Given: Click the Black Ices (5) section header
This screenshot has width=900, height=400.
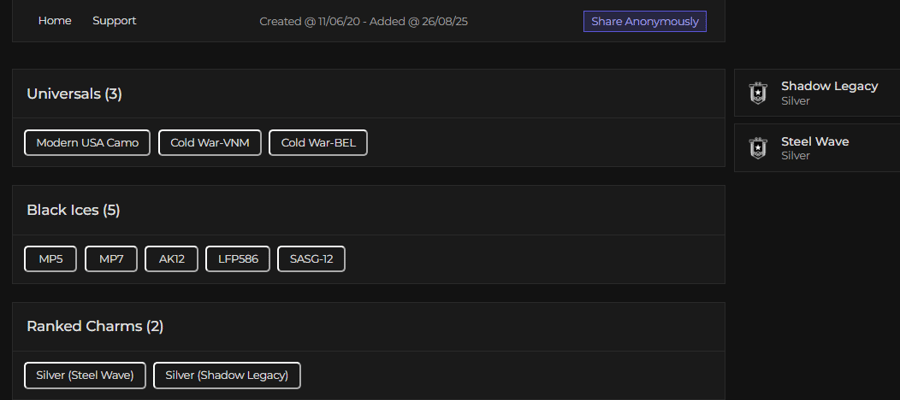Looking at the screenshot, I should (x=73, y=210).
